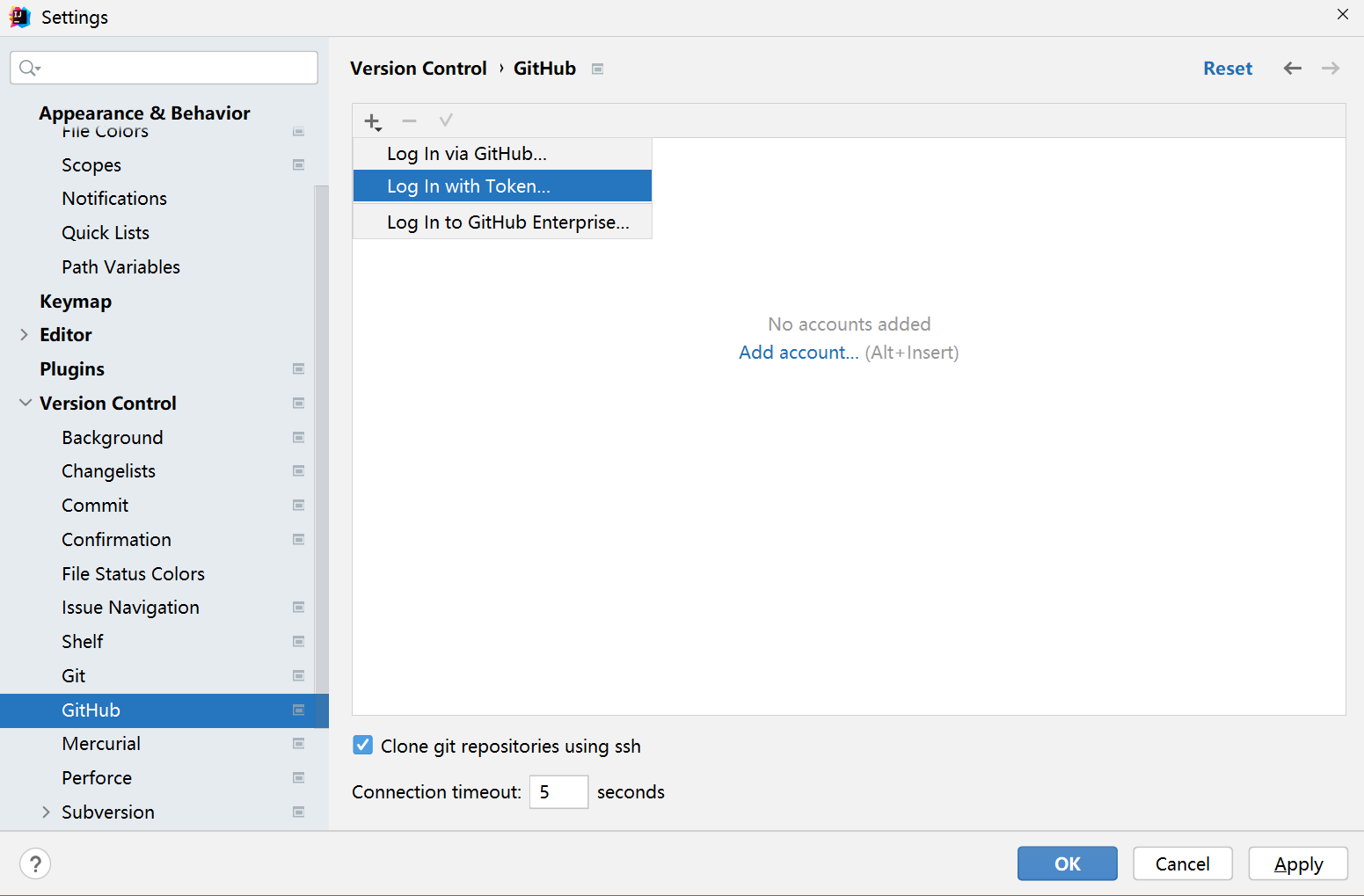Expand the Subversion settings node
The height and width of the screenshot is (896, 1364).
coord(46,812)
